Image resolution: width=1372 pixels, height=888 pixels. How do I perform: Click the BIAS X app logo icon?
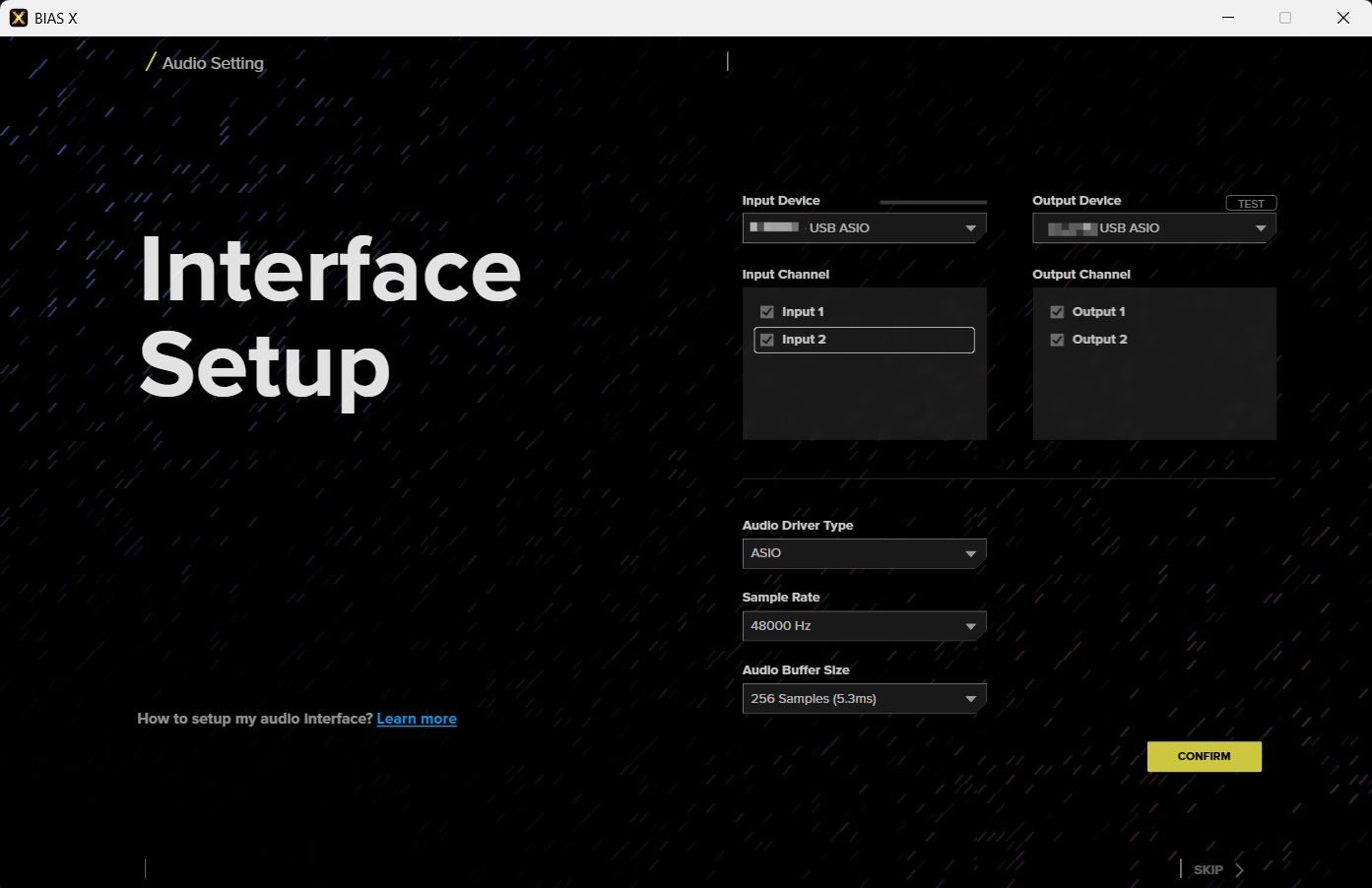click(18, 18)
